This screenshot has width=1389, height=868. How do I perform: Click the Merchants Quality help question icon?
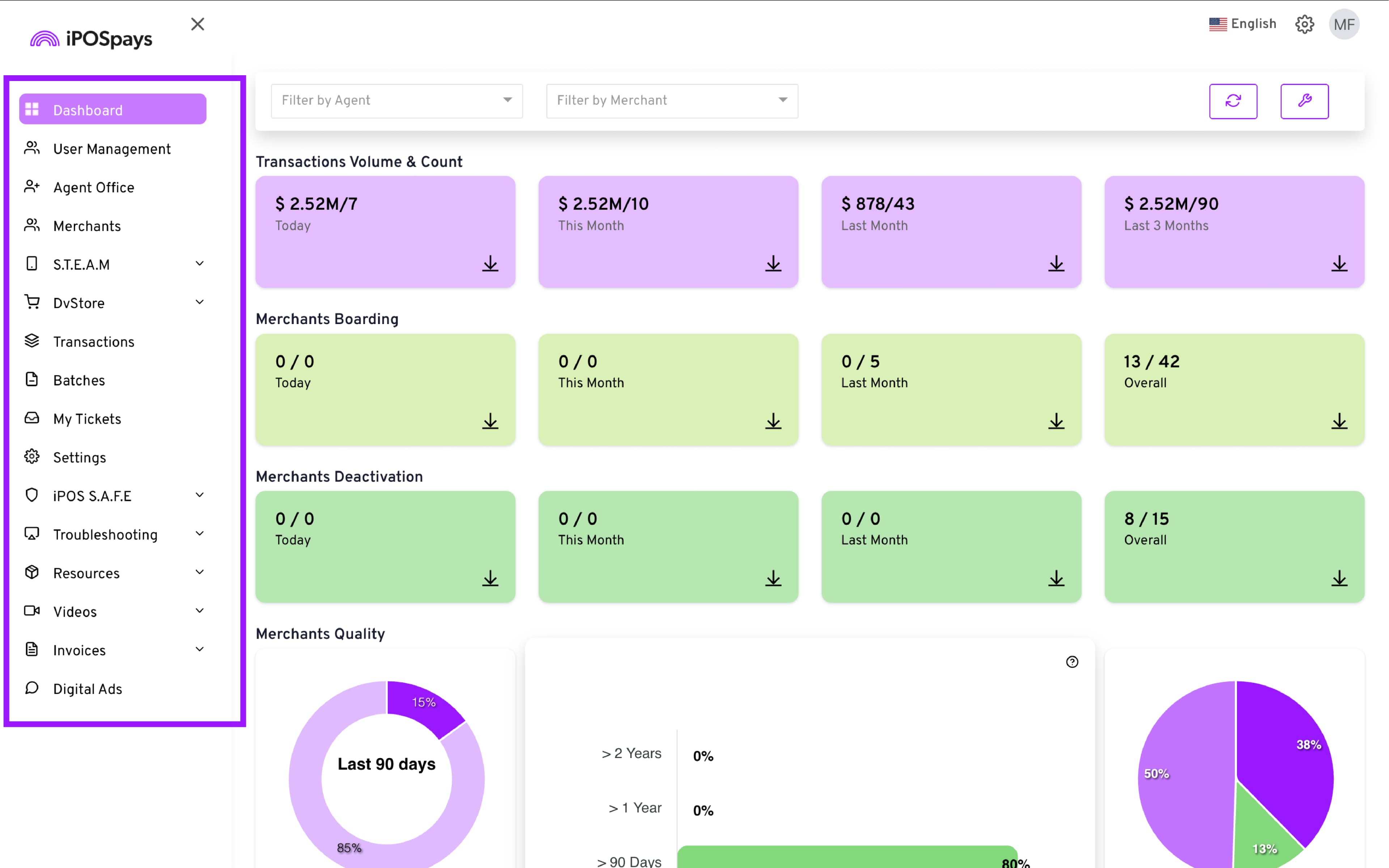click(1072, 662)
